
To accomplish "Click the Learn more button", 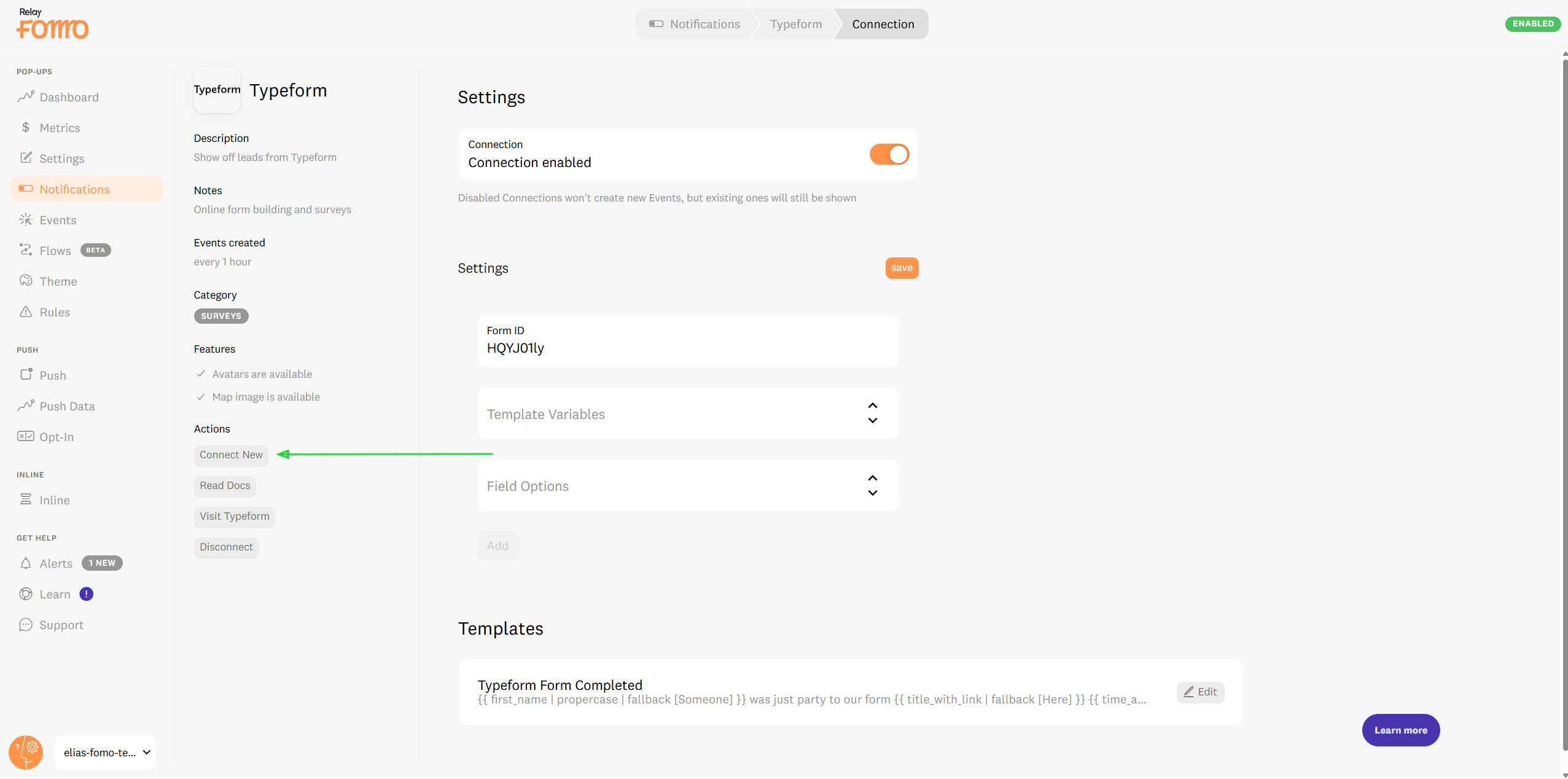I will [x=1400, y=730].
